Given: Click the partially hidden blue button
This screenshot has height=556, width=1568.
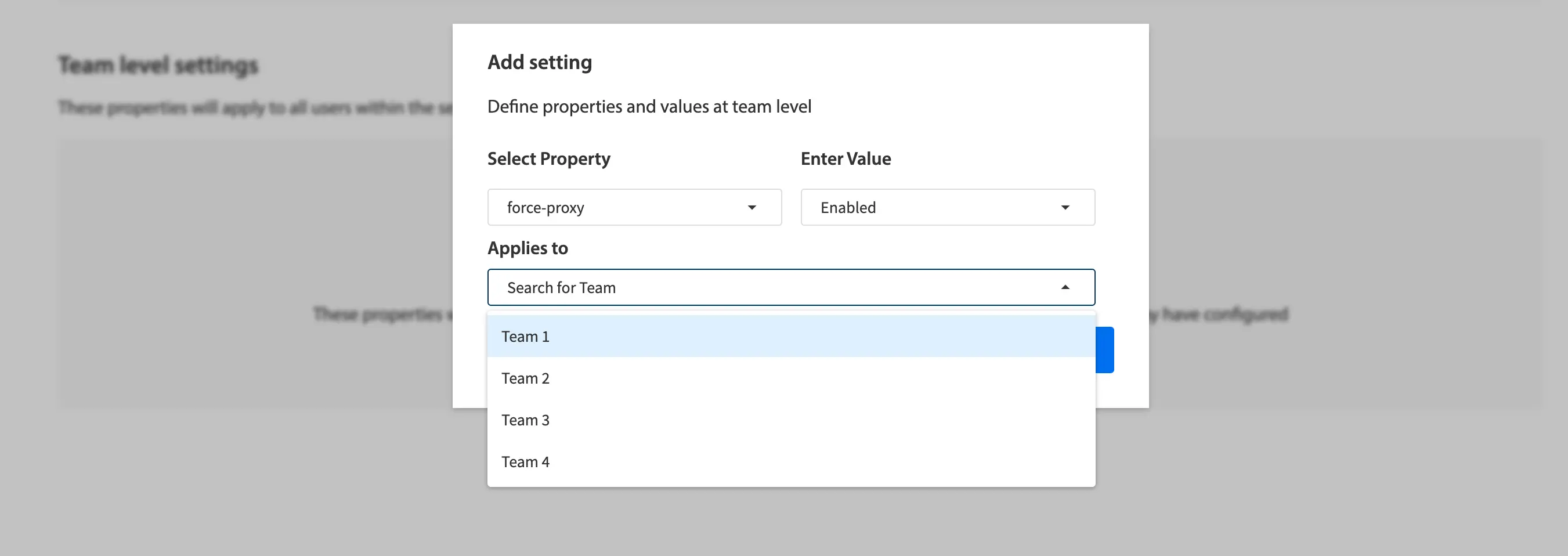Looking at the screenshot, I should tap(1105, 350).
